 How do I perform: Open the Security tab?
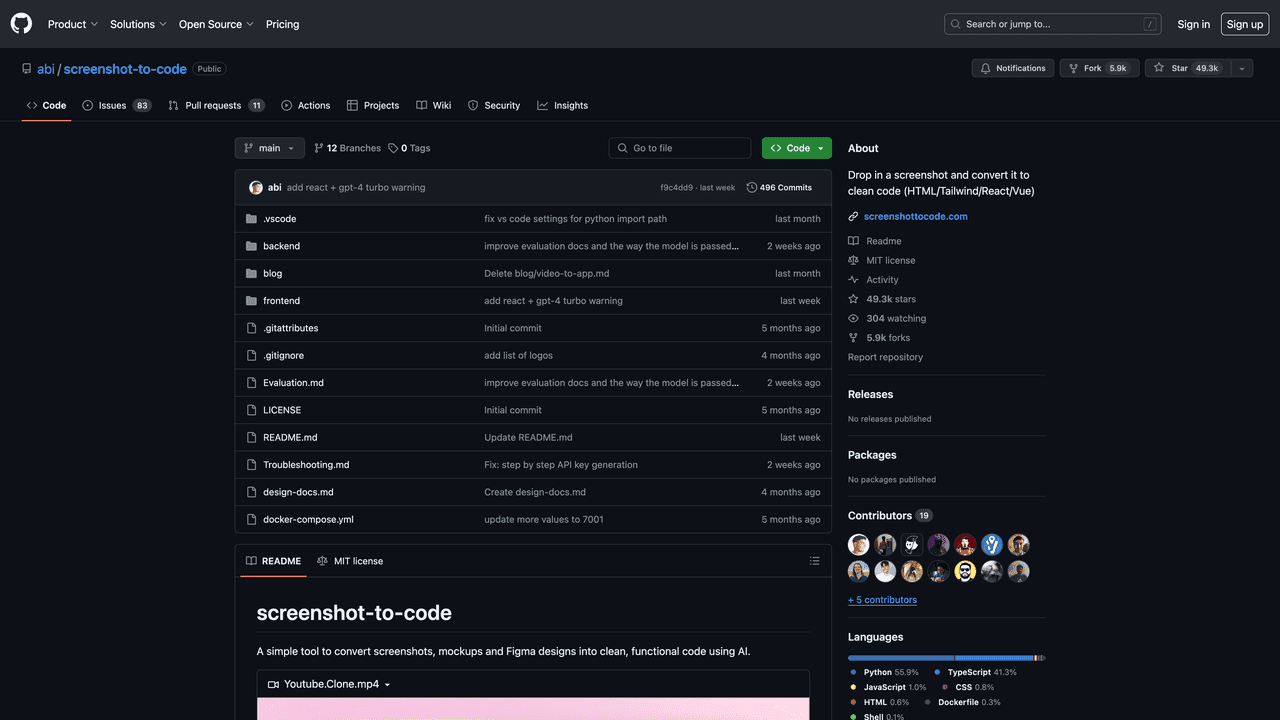pos(494,105)
